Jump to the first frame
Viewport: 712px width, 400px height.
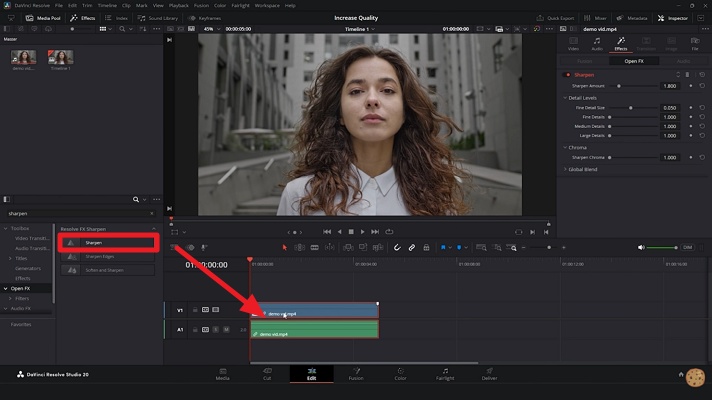327,232
